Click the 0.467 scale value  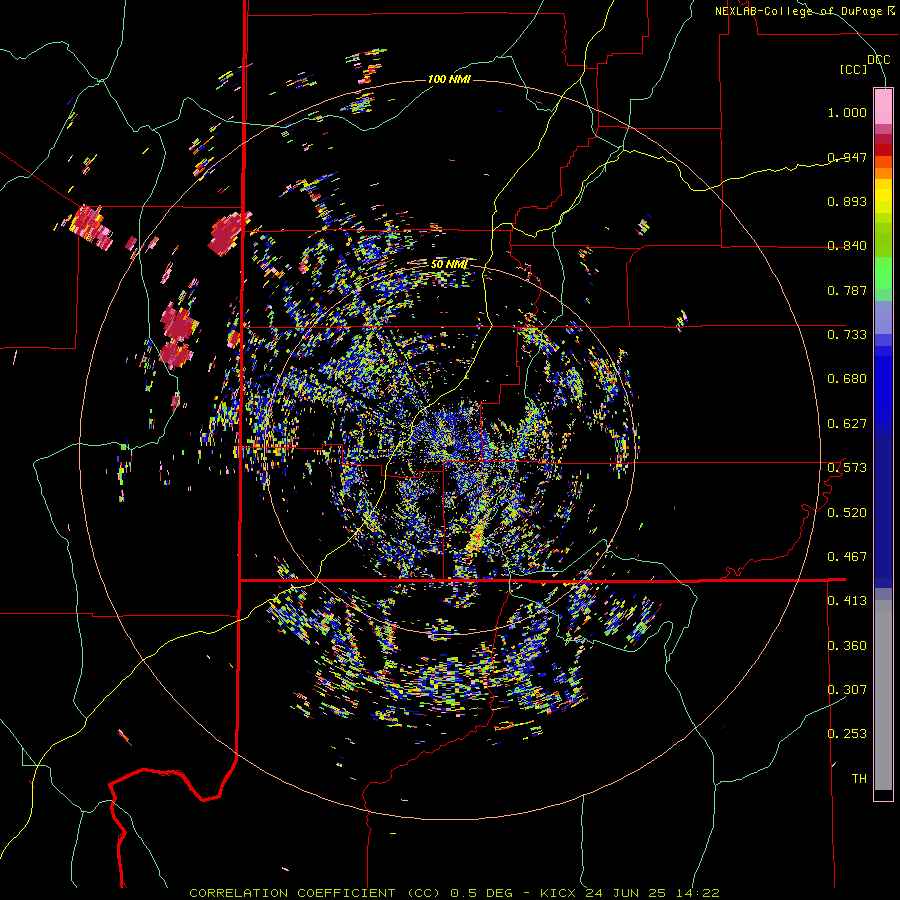tap(847, 557)
